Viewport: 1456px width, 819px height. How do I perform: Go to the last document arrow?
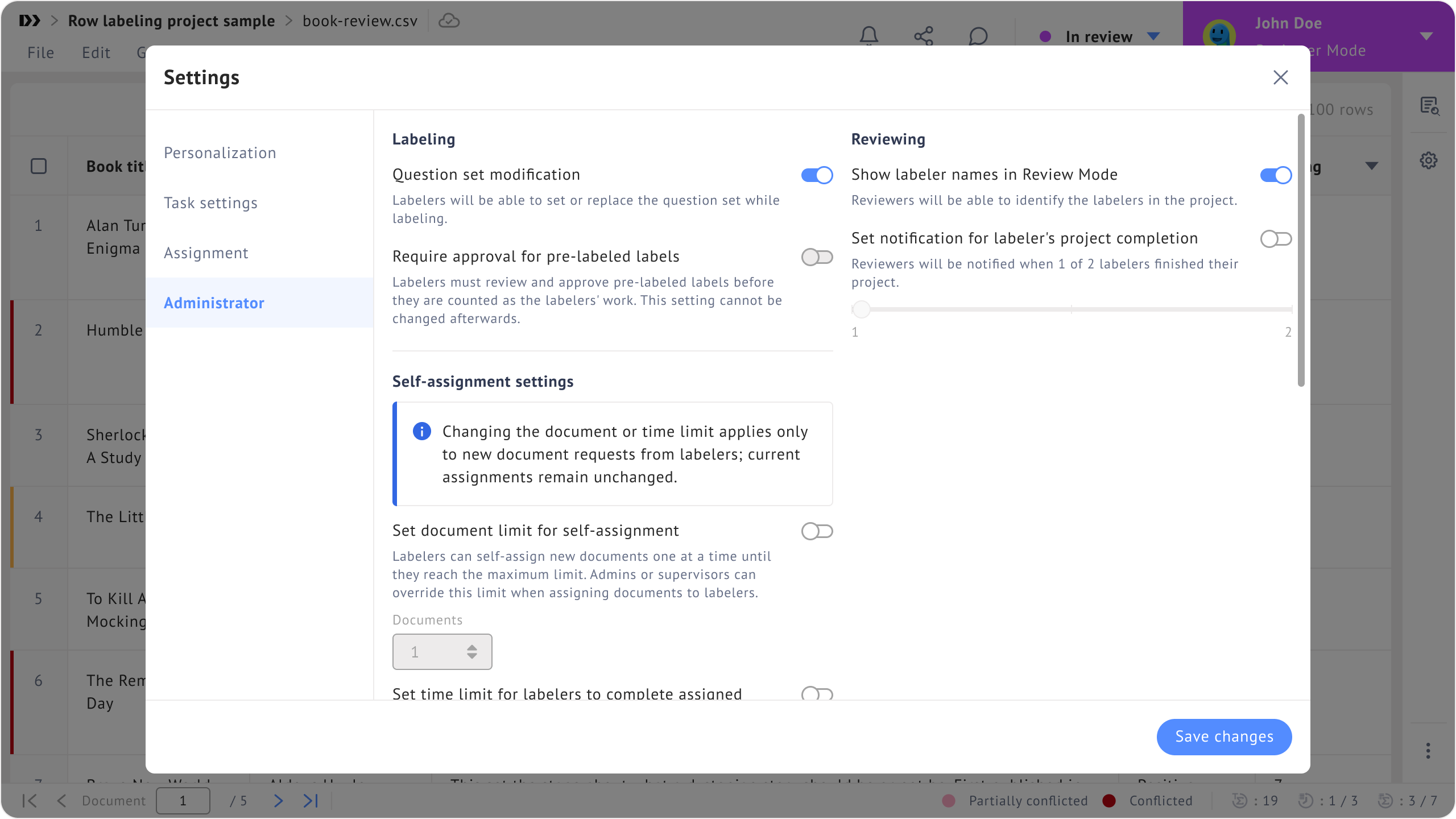[311, 801]
